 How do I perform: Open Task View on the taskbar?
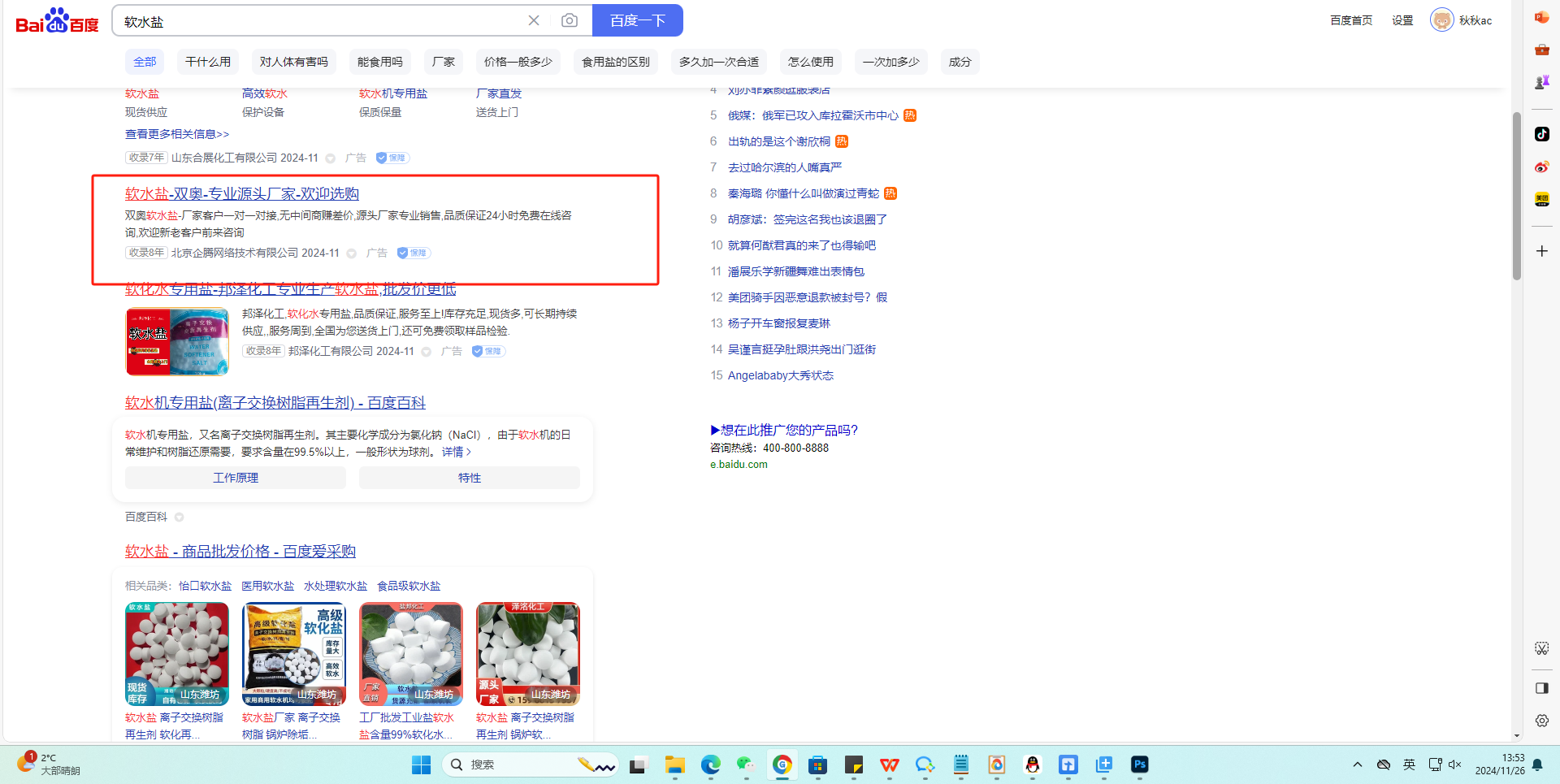[637, 765]
